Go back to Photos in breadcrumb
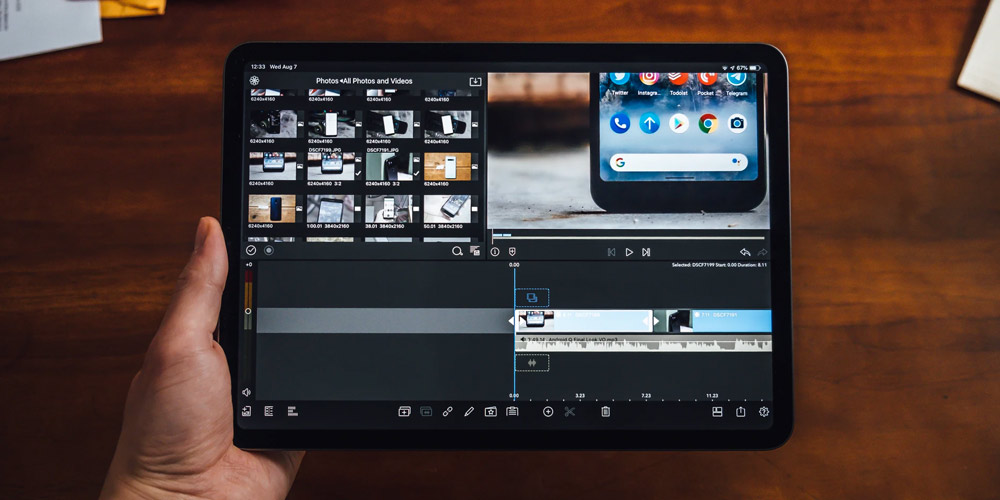The height and width of the screenshot is (500, 1000). click(327, 81)
